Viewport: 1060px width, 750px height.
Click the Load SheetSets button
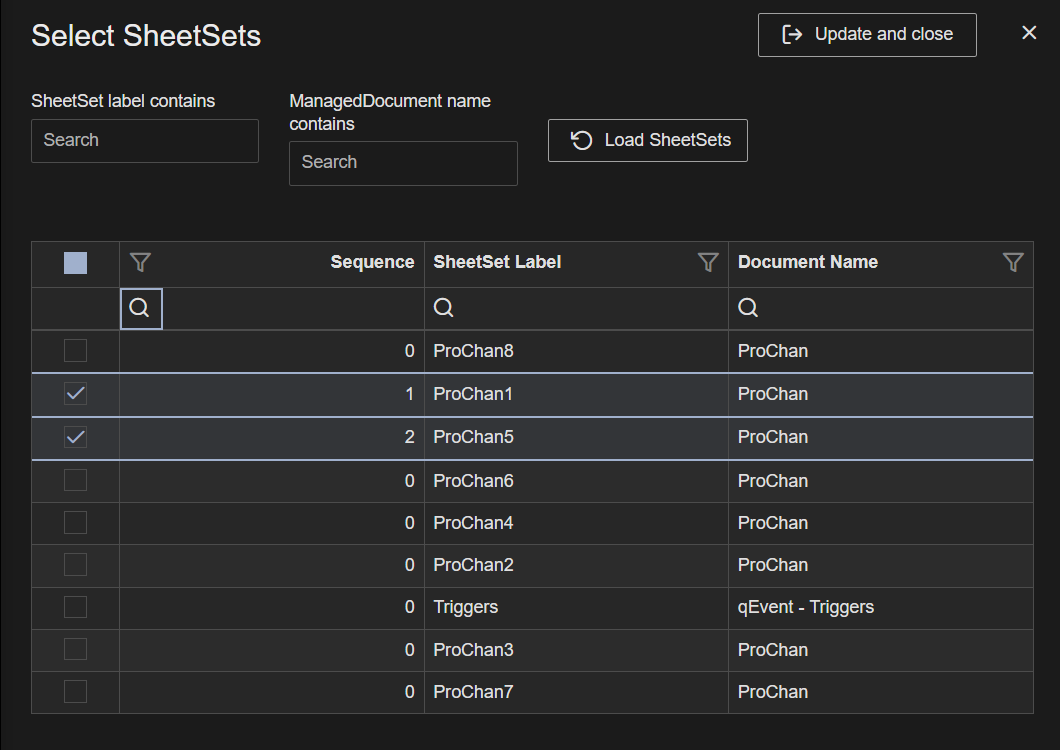pyautogui.click(x=648, y=141)
